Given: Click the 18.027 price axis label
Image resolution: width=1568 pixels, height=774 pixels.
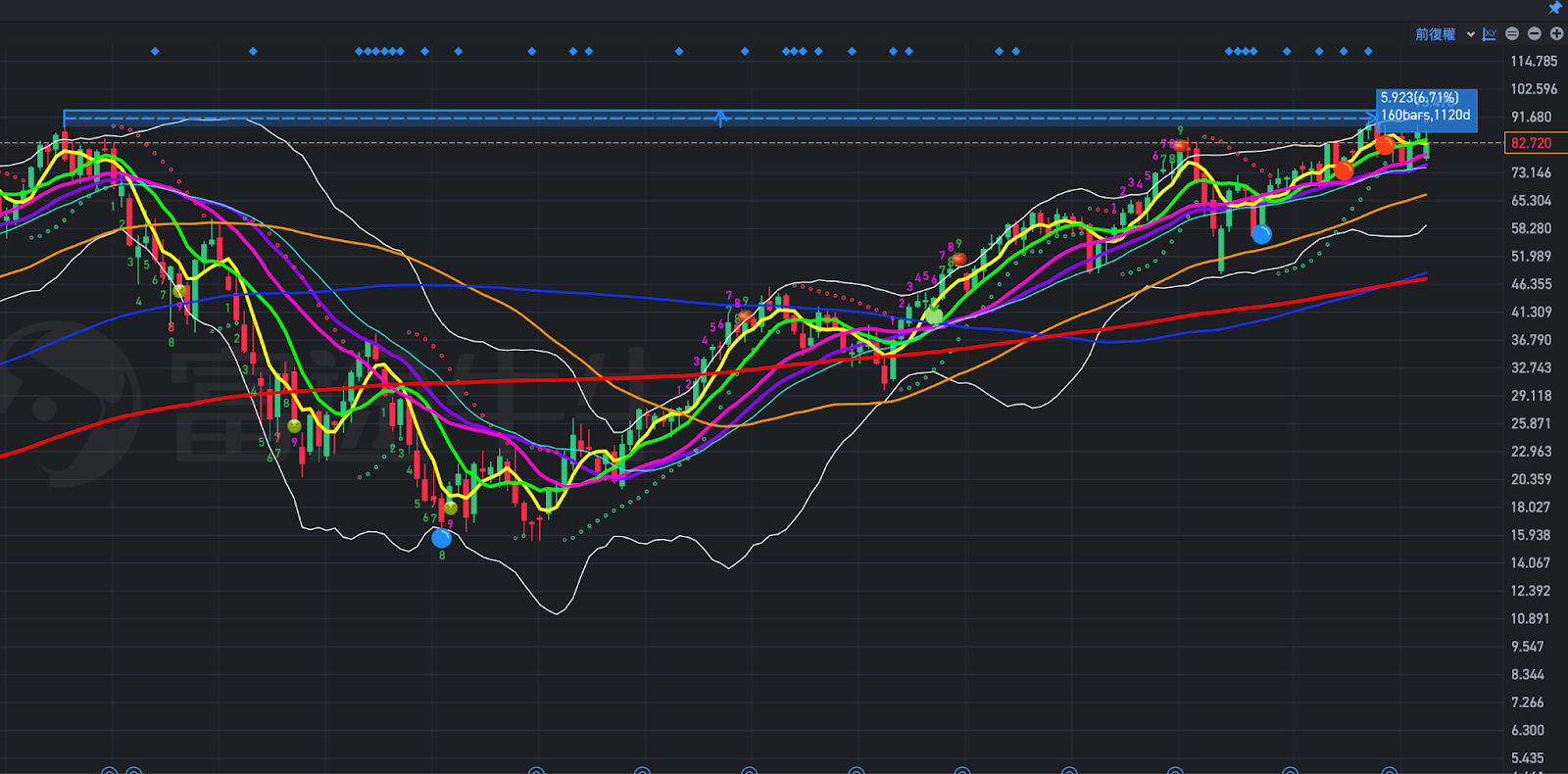Looking at the screenshot, I should tap(1531, 508).
